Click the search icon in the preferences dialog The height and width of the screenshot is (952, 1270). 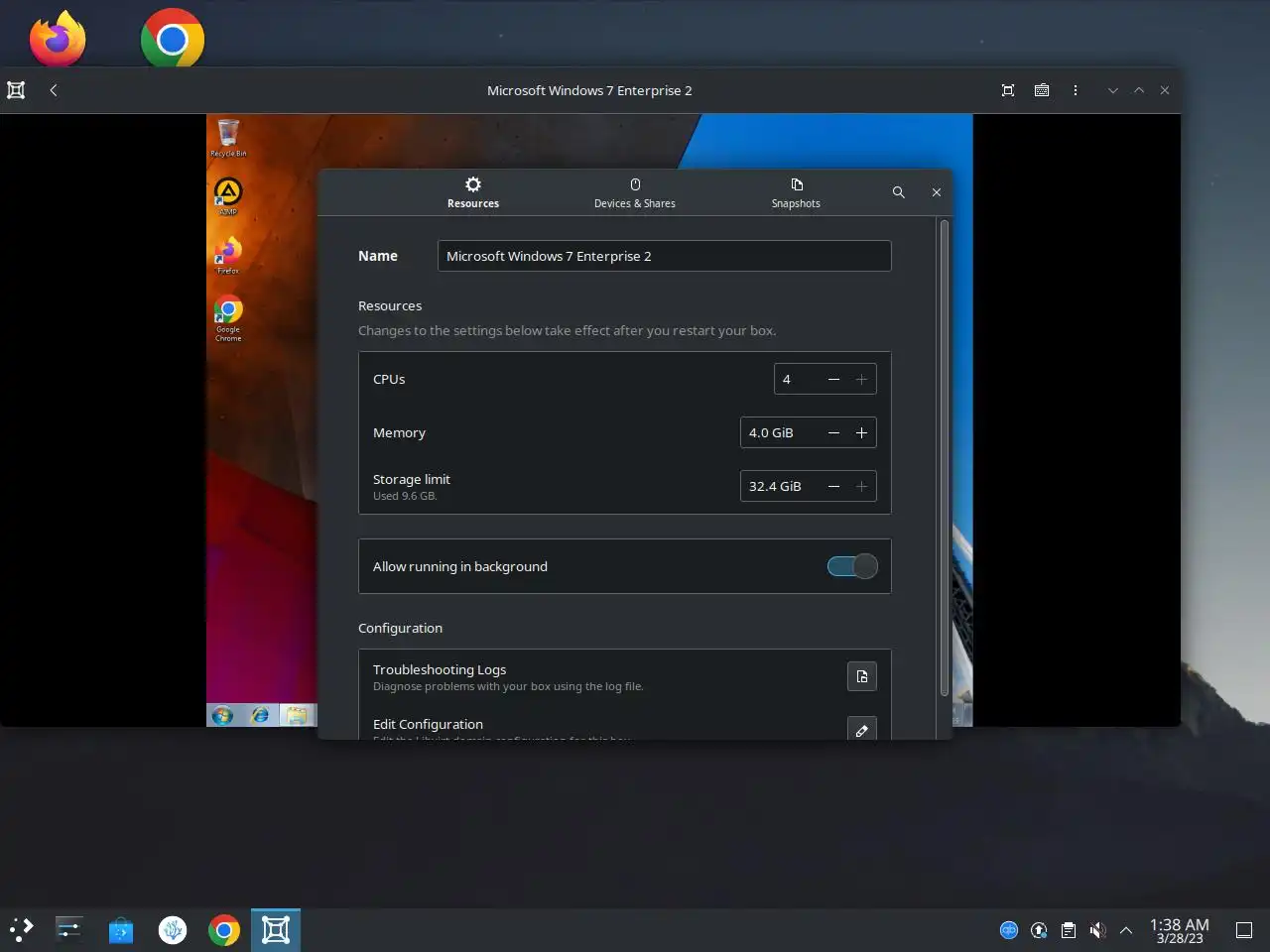point(899,192)
